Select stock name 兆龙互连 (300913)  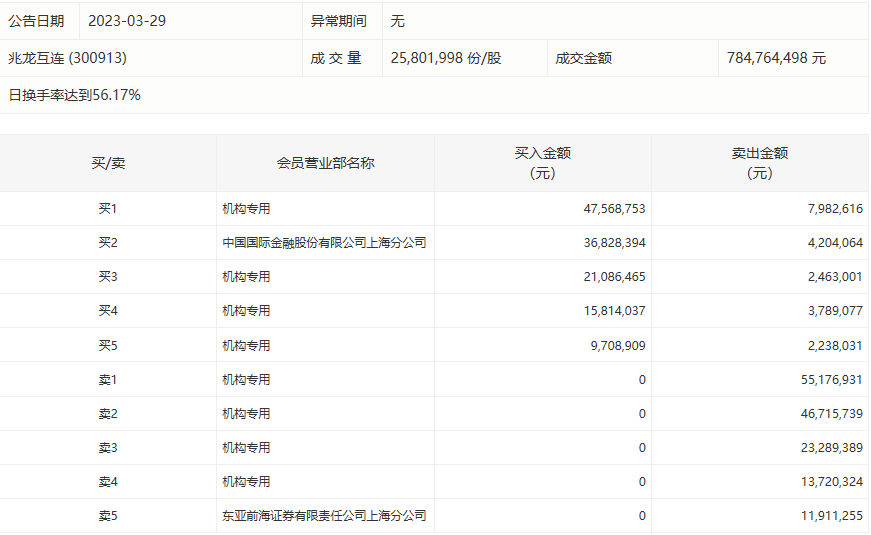click(67, 58)
